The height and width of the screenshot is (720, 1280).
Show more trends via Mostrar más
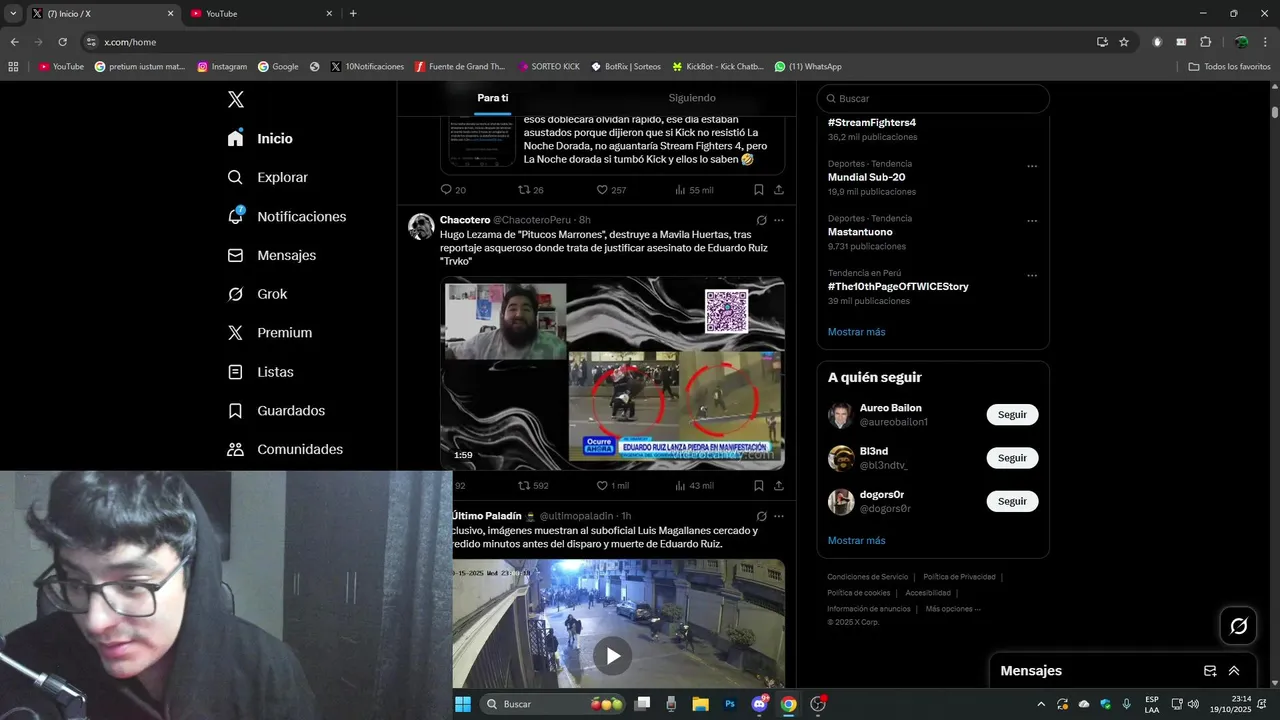856,332
